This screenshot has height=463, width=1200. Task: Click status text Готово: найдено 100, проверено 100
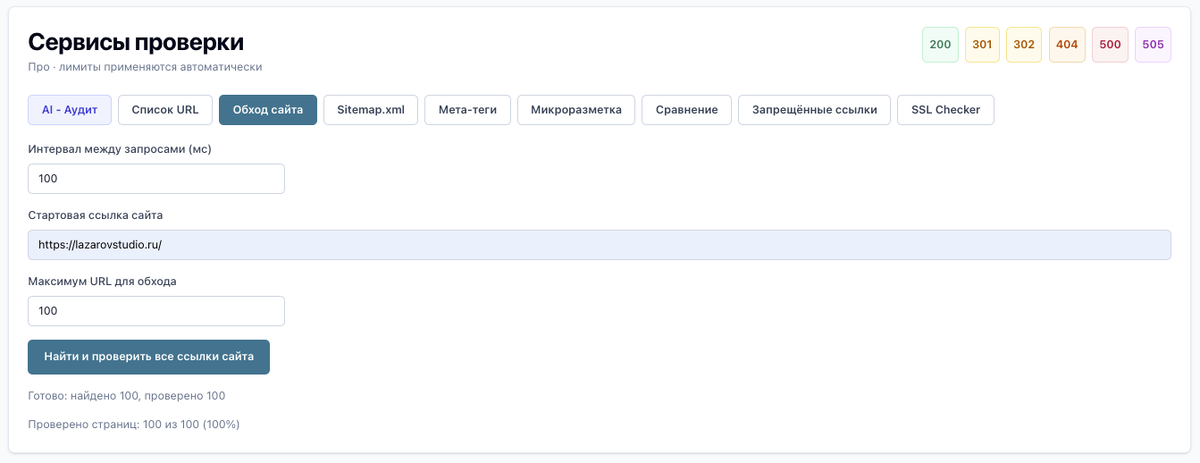pos(127,396)
